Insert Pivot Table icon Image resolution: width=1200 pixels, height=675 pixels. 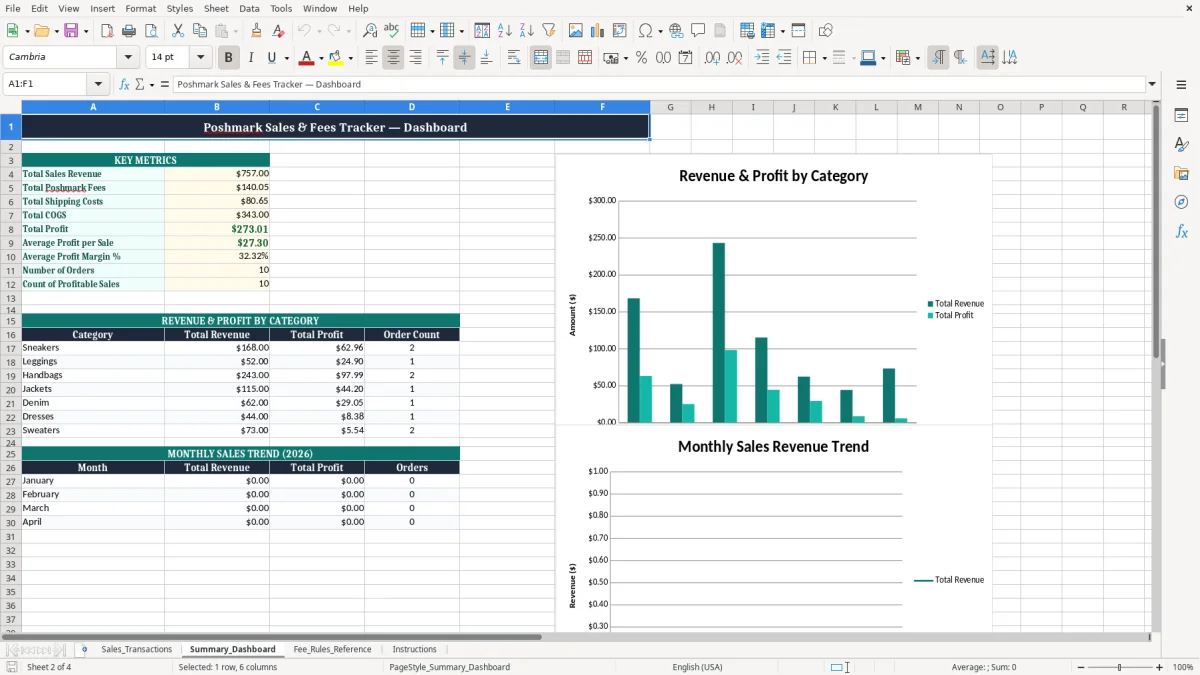pyautogui.click(x=620, y=31)
